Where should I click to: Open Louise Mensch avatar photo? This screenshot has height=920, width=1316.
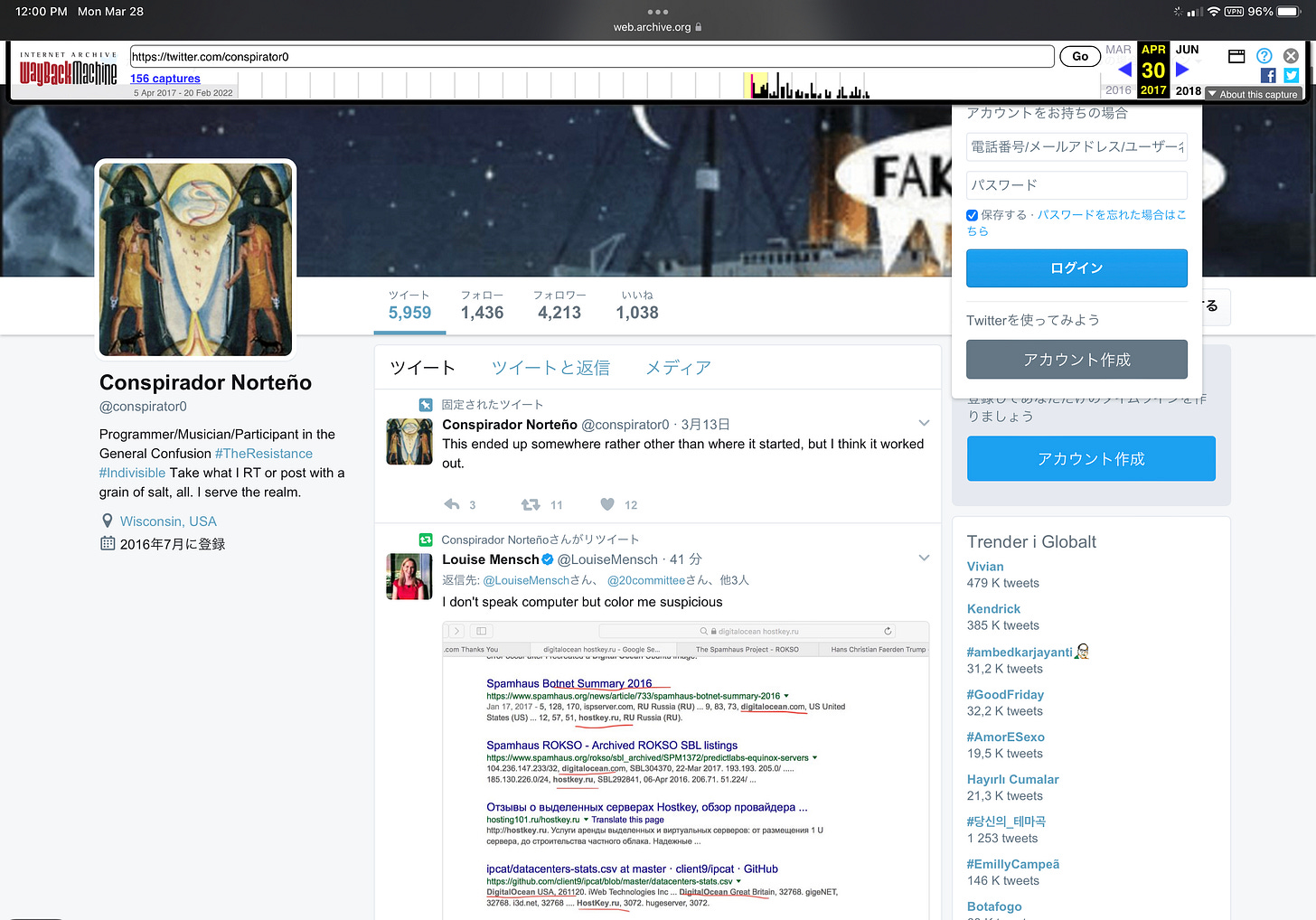click(409, 577)
